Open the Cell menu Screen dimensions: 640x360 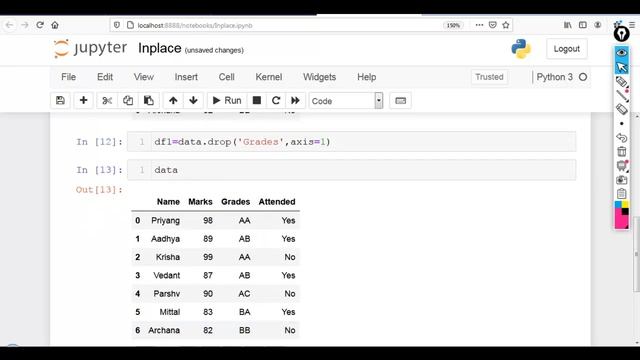click(227, 77)
